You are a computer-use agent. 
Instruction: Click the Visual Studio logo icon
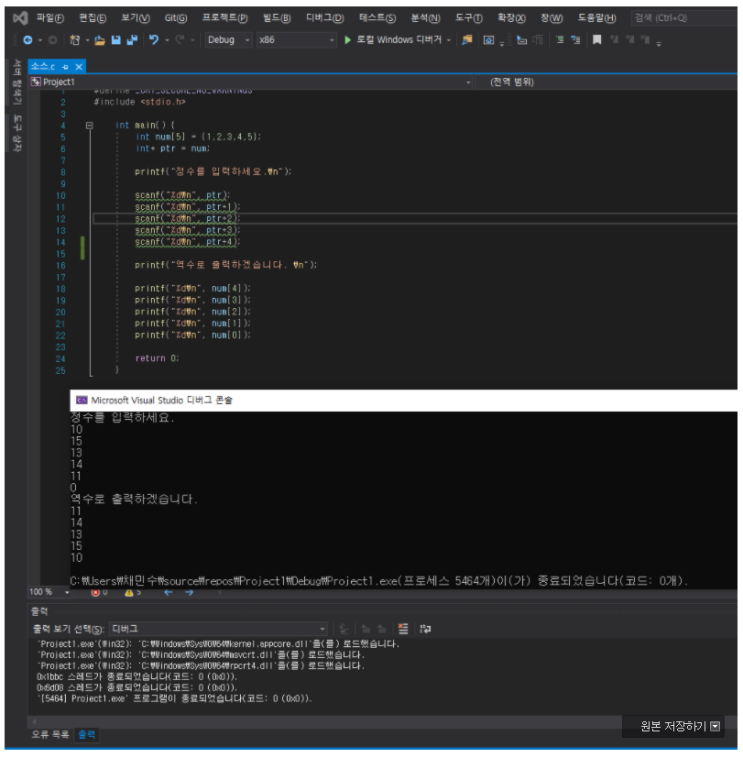[x=20, y=18]
